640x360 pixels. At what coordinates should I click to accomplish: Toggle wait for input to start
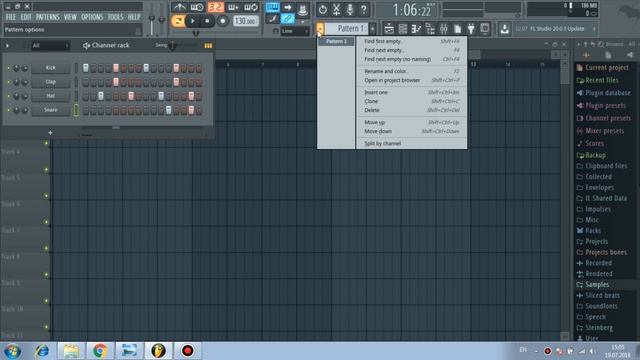point(197,7)
